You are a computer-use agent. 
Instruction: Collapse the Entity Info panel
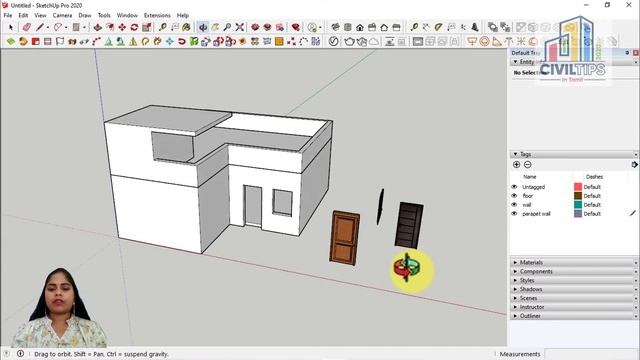coord(516,62)
